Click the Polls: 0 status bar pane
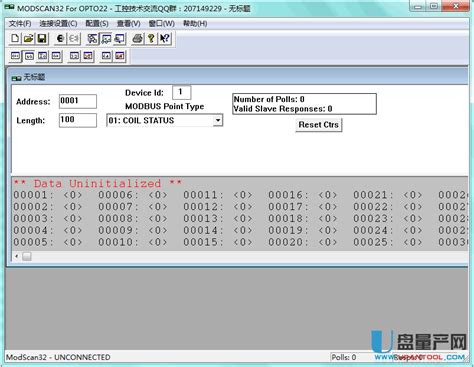The image size is (474, 367). [x=344, y=357]
